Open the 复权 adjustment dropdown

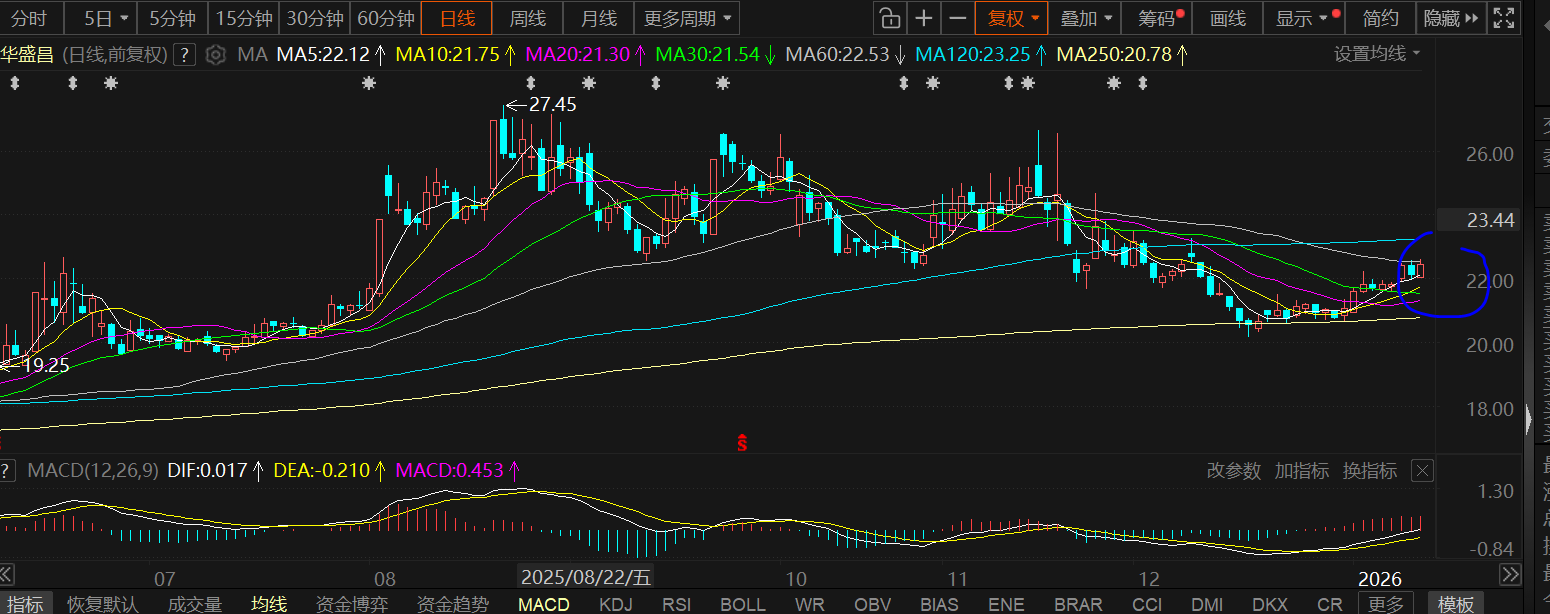pos(1014,18)
